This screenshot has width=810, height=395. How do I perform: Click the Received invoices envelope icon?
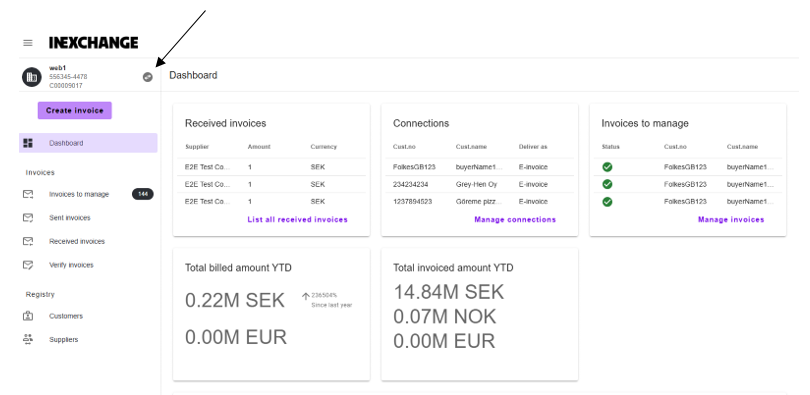(28, 241)
